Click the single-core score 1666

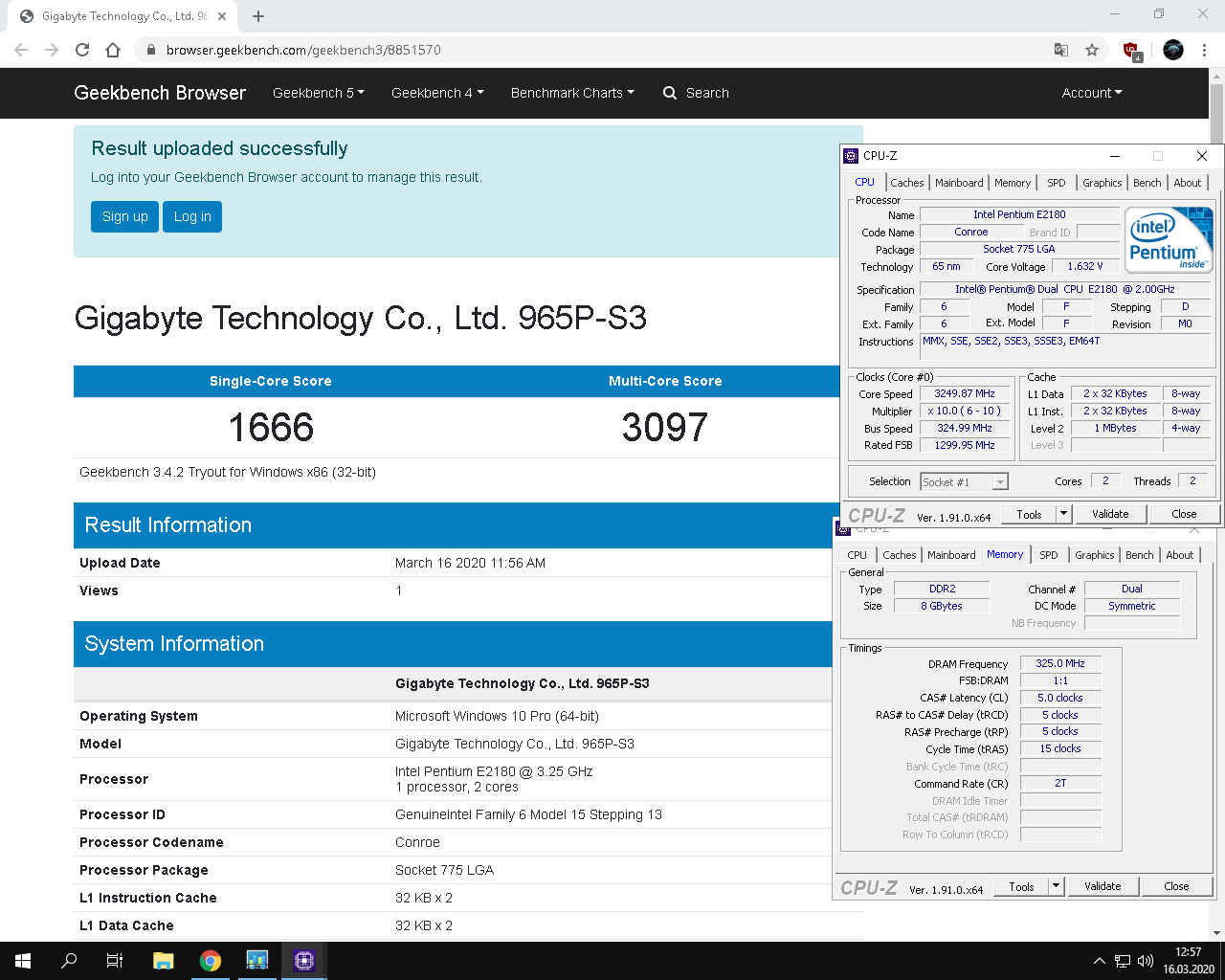[x=271, y=427]
